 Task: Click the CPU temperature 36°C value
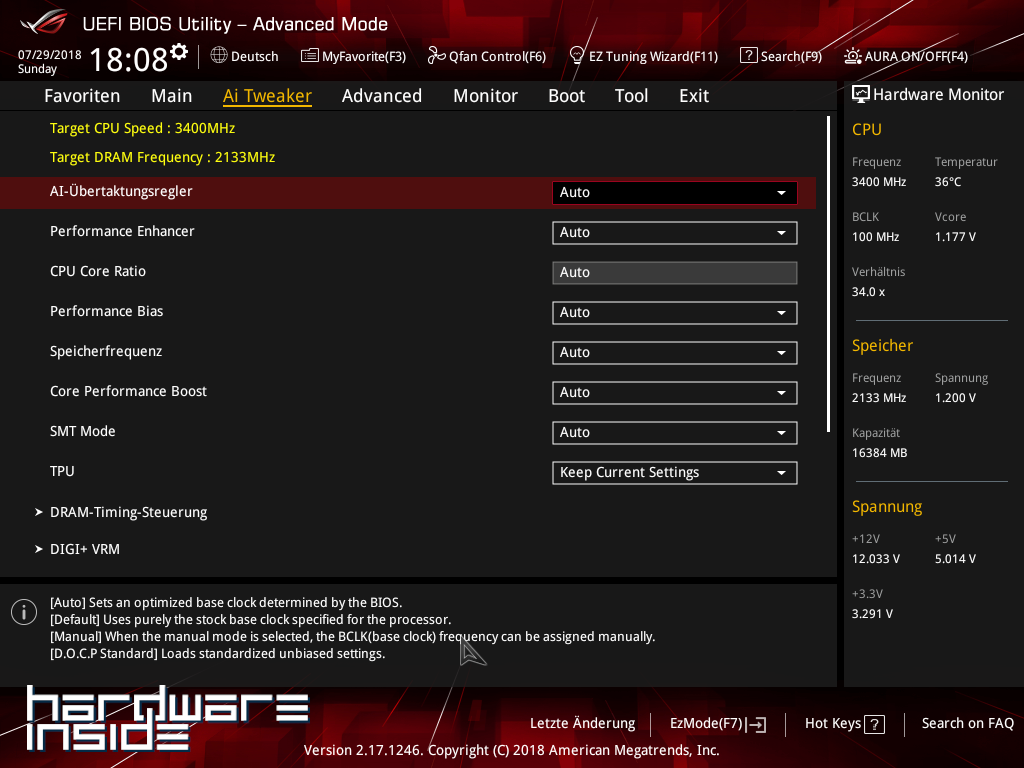(x=948, y=182)
